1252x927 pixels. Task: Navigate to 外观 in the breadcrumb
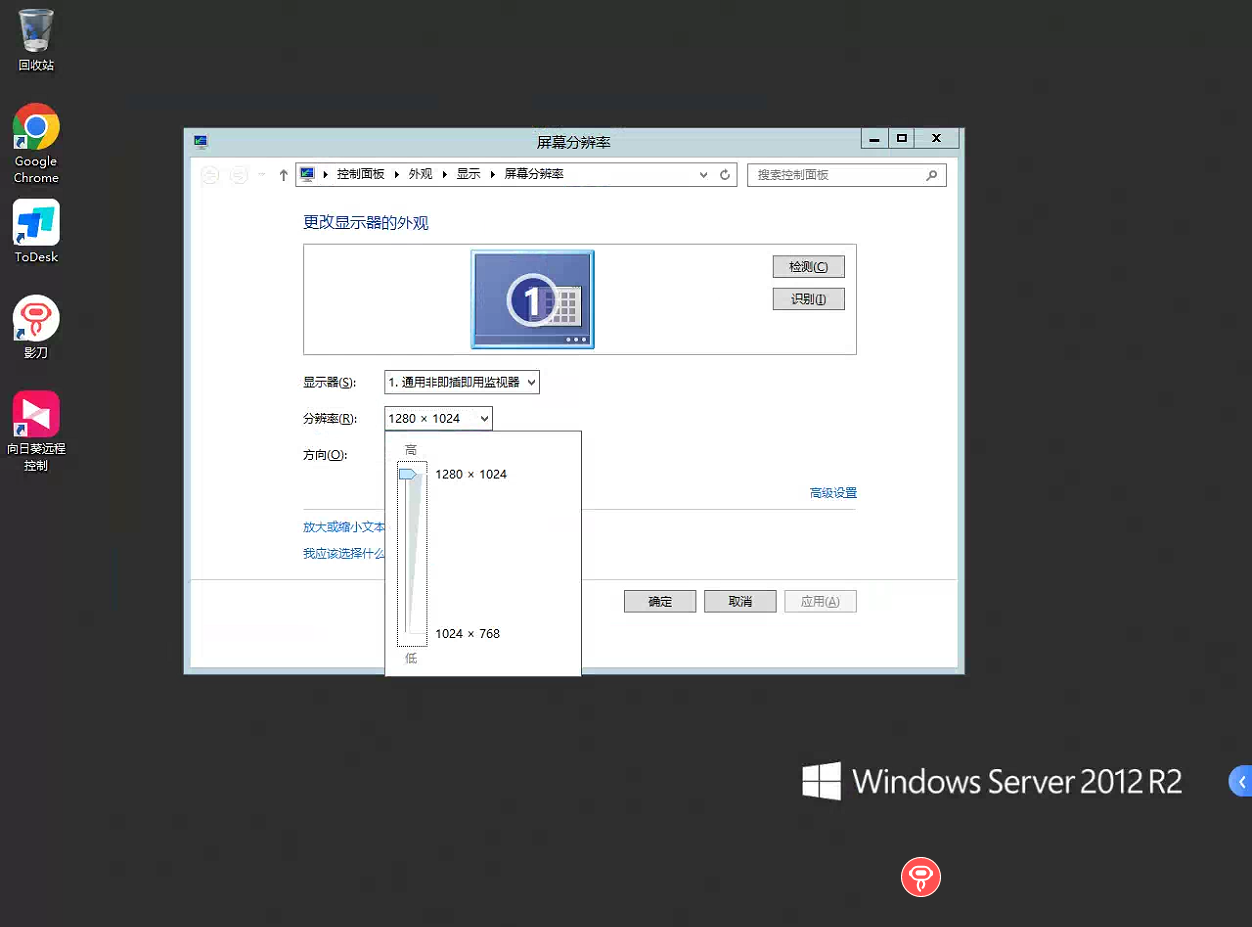coord(420,174)
